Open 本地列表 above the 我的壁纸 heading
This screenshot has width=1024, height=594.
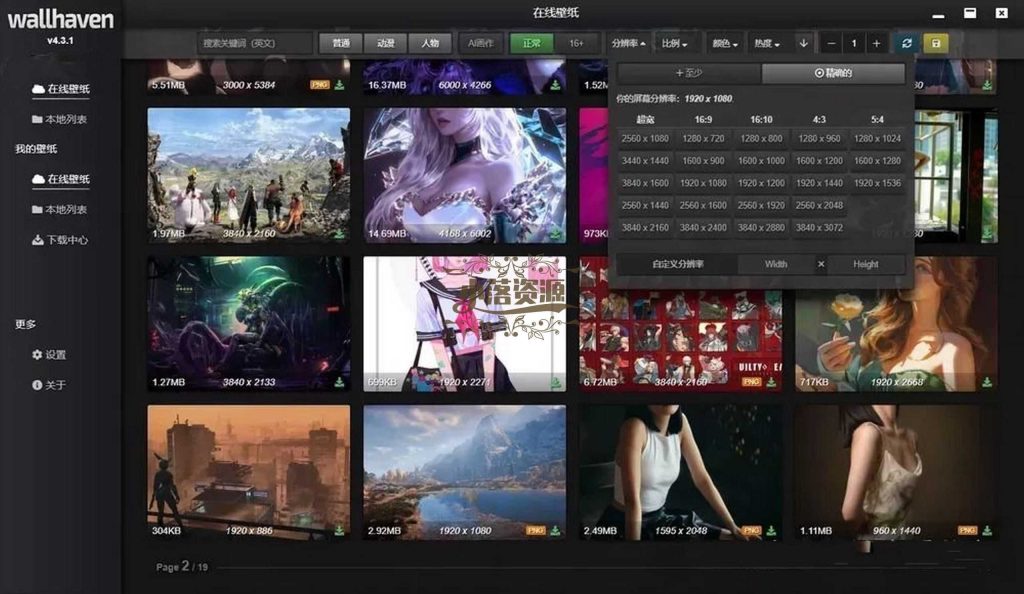click(59, 119)
